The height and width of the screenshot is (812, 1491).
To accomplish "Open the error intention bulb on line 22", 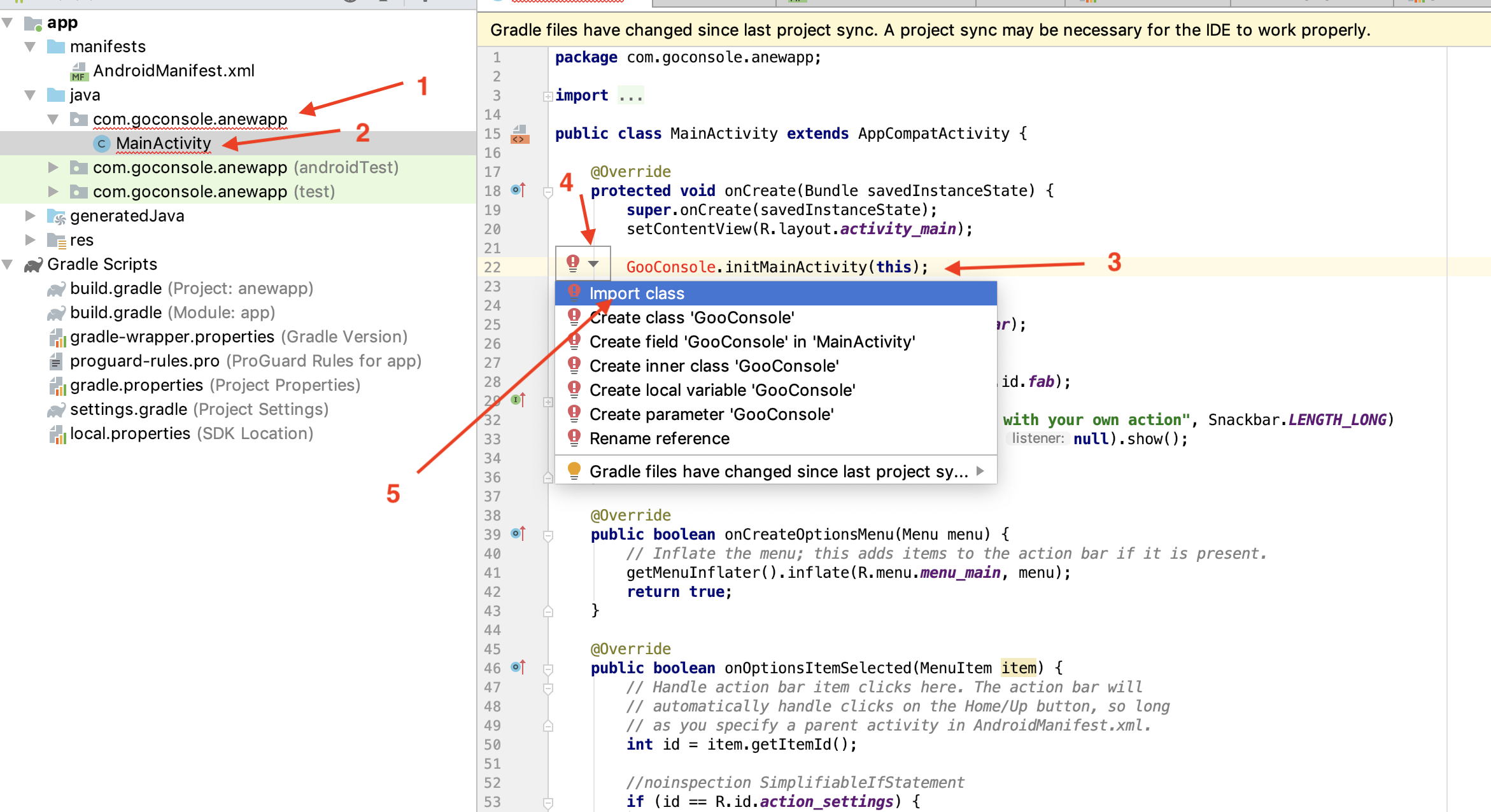I will click(573, 263).
